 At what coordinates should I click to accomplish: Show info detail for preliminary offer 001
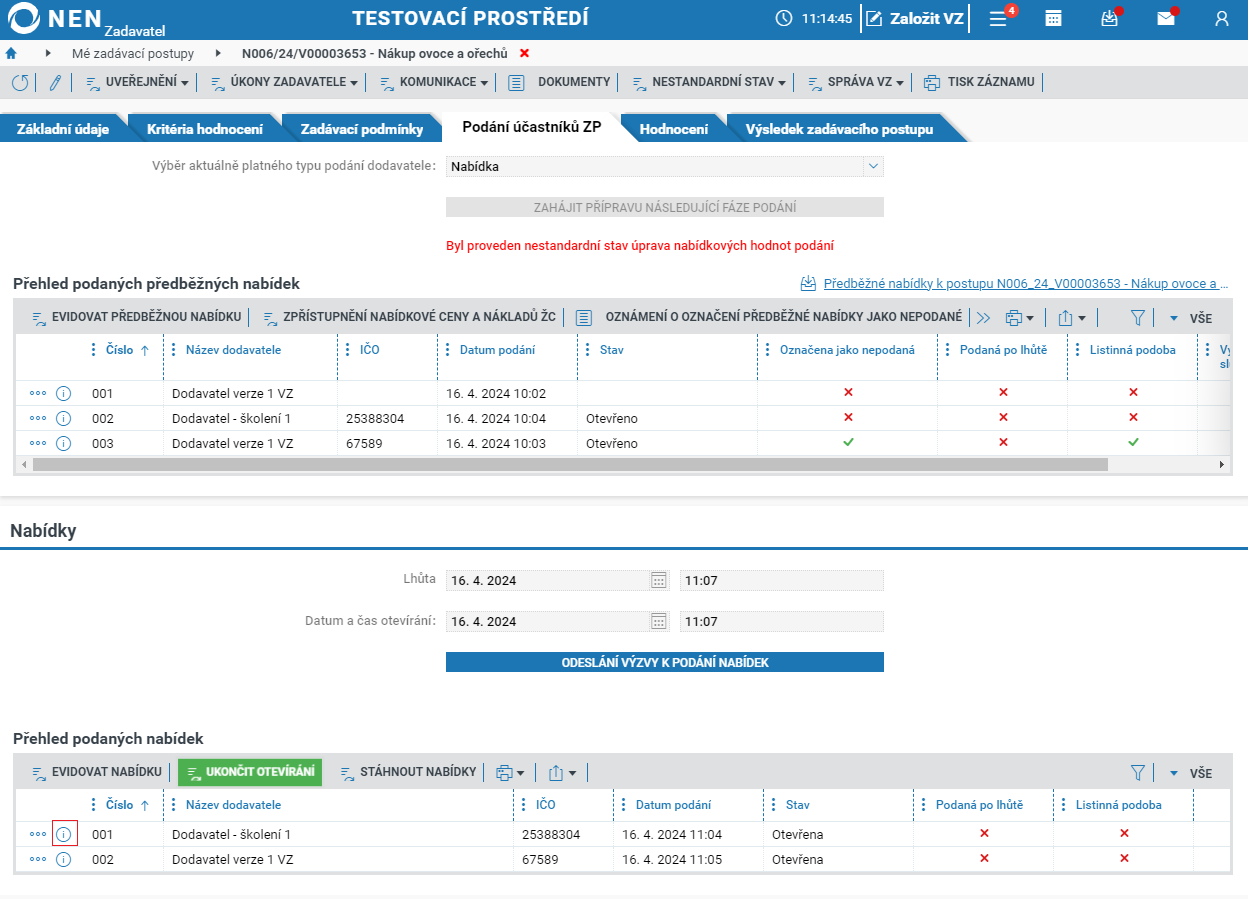pyautogui.click(x=64, y=393)
